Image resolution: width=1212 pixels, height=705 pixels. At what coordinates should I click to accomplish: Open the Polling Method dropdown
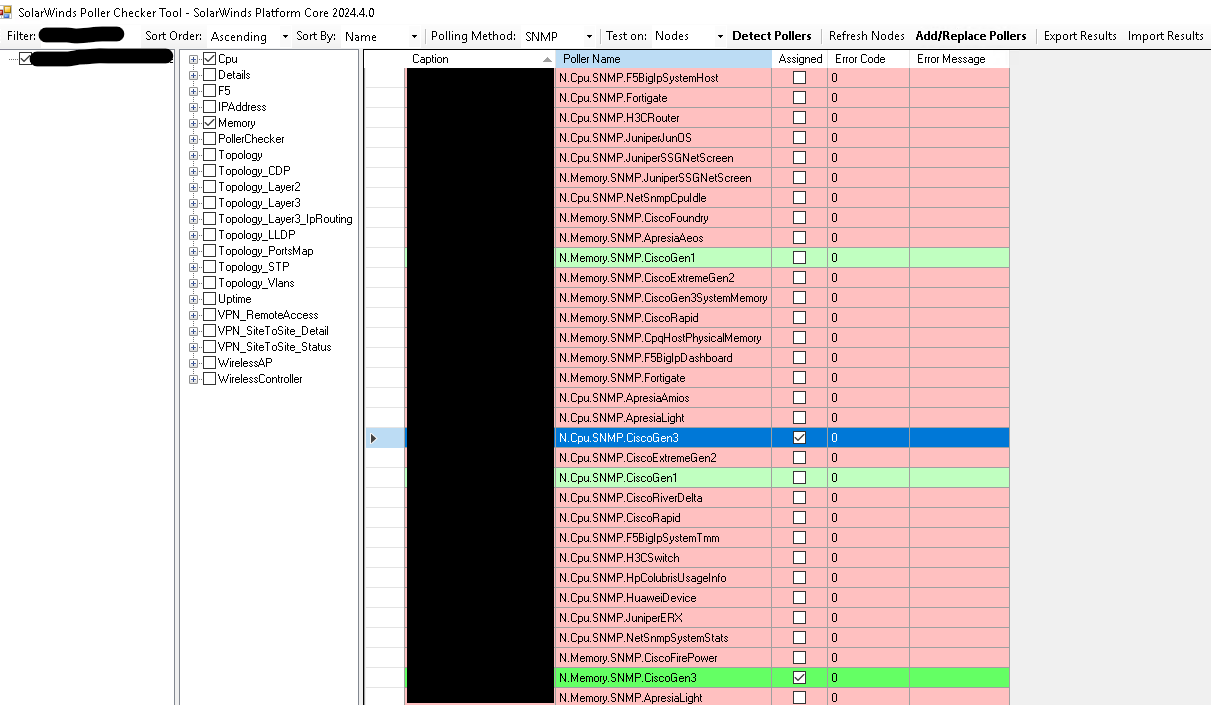click(x=558, y=36)
